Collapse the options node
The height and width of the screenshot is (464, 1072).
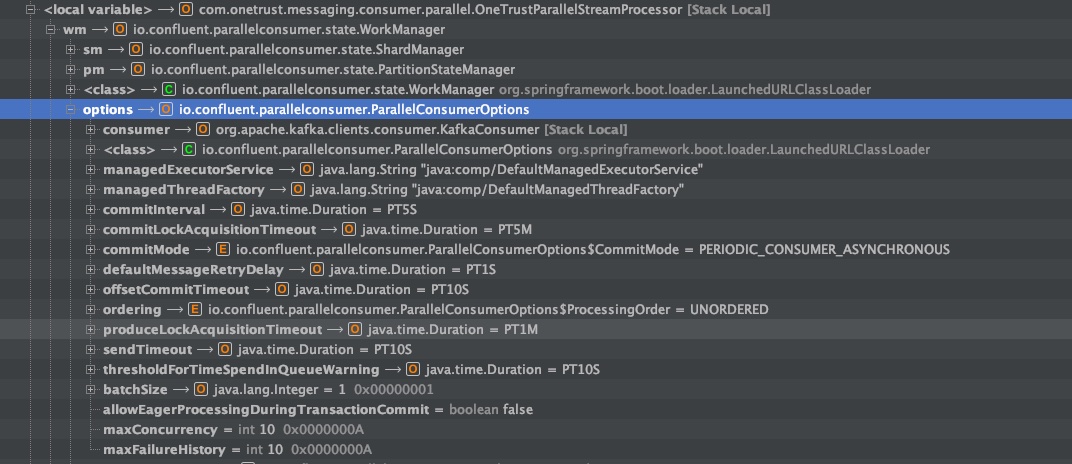pyautogui.click(x=70, y=110)
